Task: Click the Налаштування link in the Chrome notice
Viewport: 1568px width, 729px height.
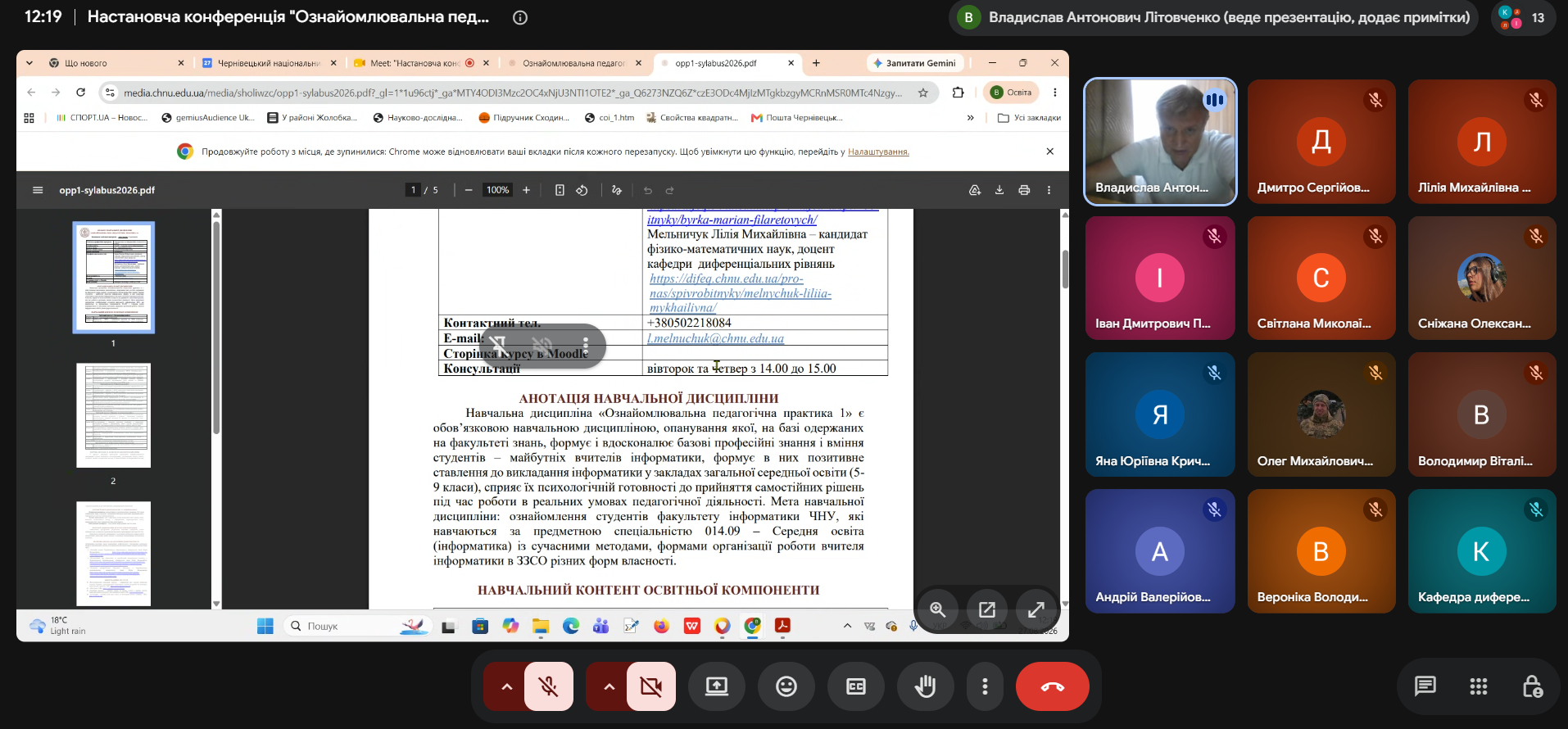Action: coord(878,152)
